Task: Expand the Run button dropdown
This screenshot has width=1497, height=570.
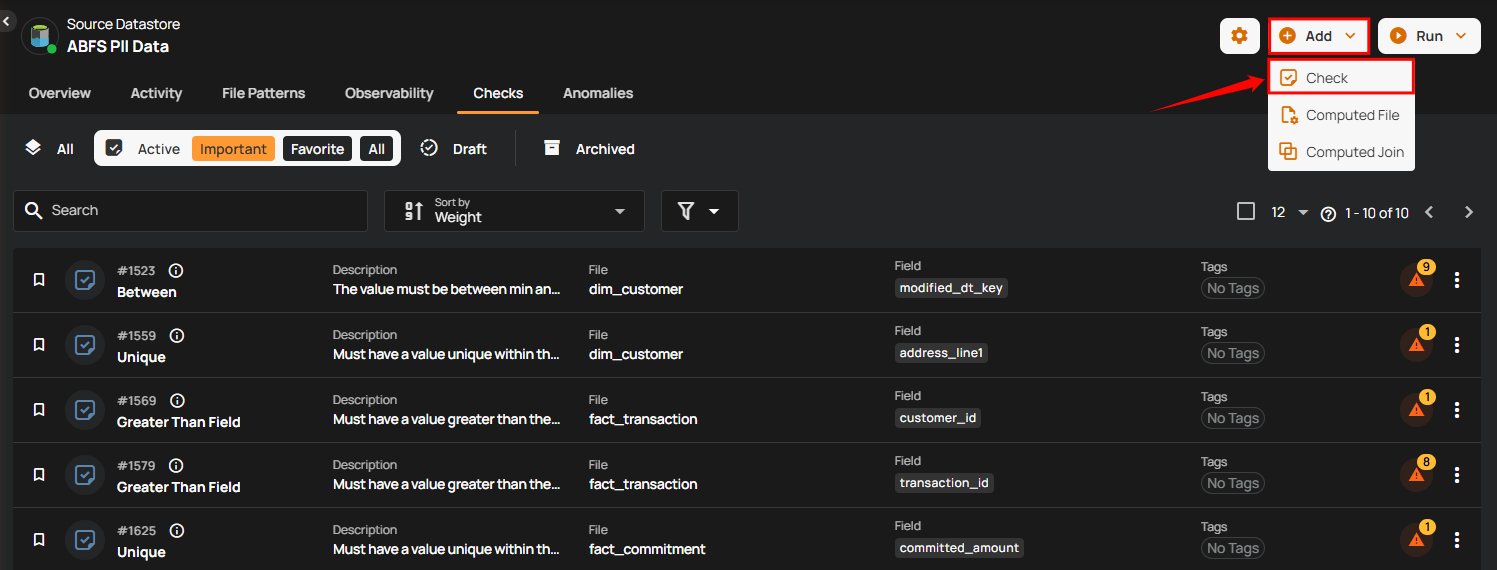Action: coord(1460,36)
